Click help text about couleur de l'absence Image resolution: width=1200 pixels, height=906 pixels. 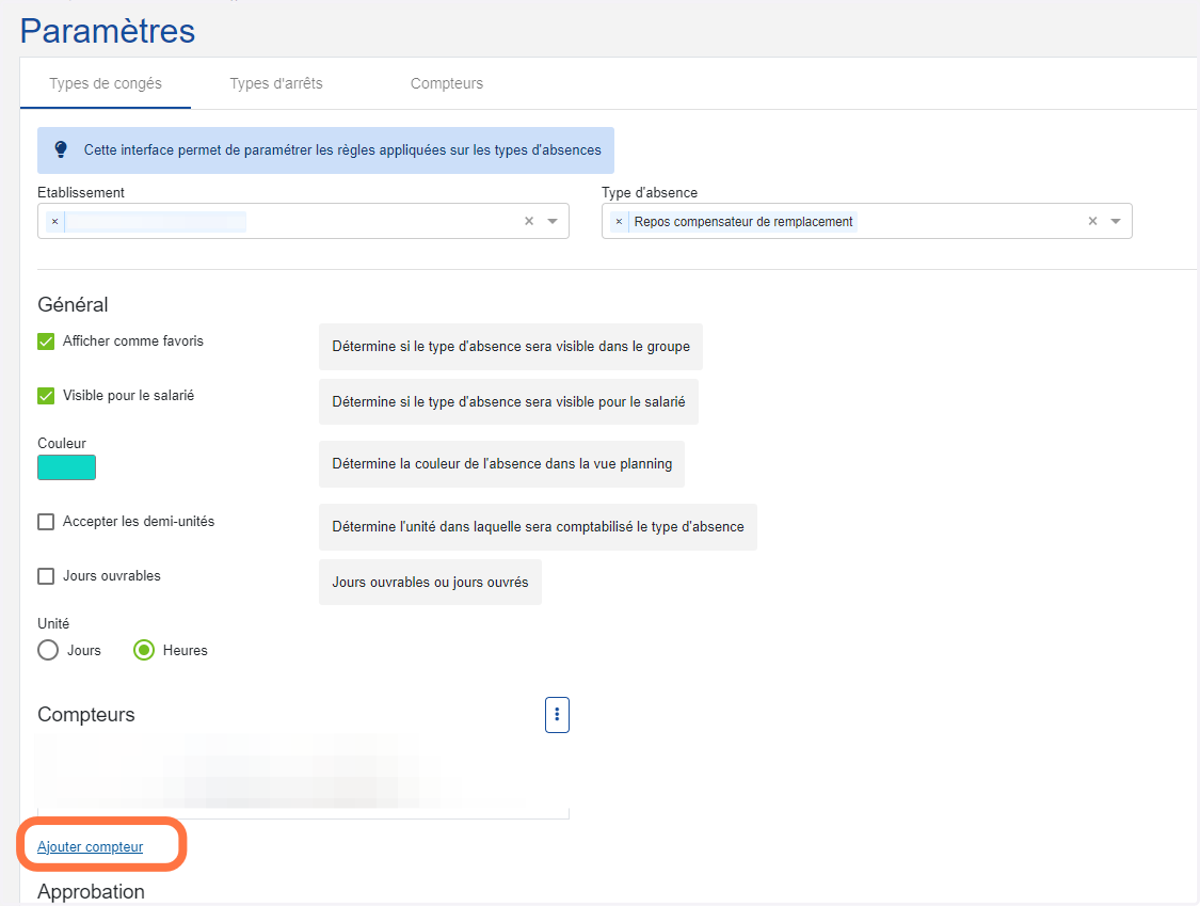point(502,464)
